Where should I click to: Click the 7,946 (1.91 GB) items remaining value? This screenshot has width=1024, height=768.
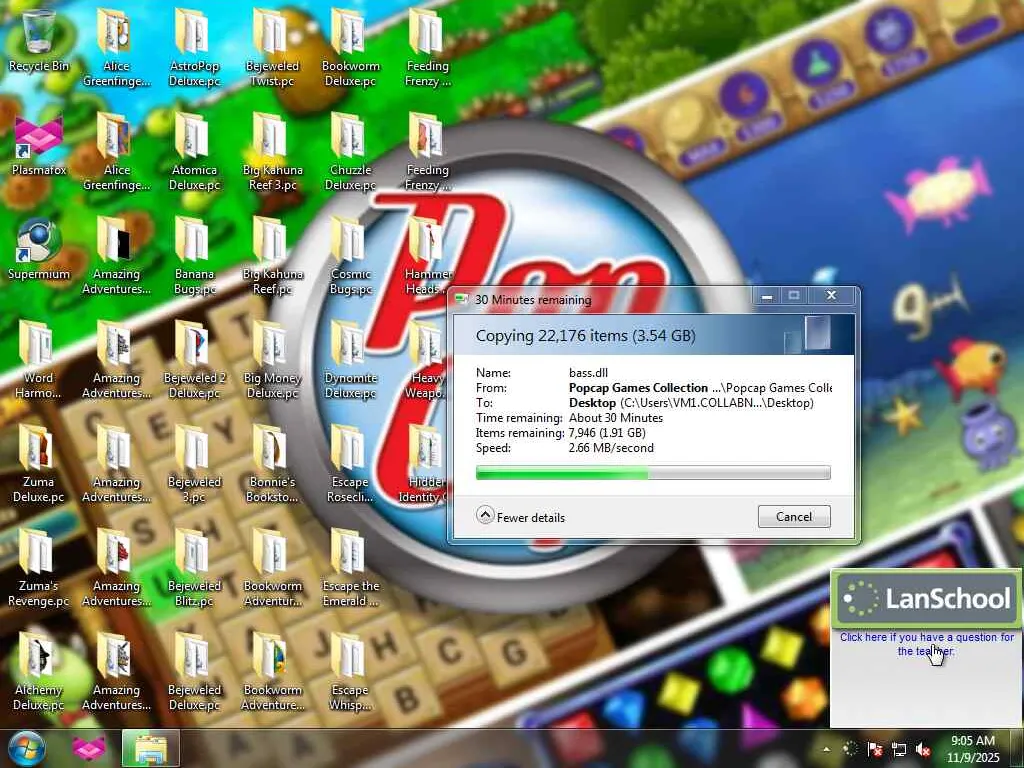pyautogui.click(x=607, y=432)
